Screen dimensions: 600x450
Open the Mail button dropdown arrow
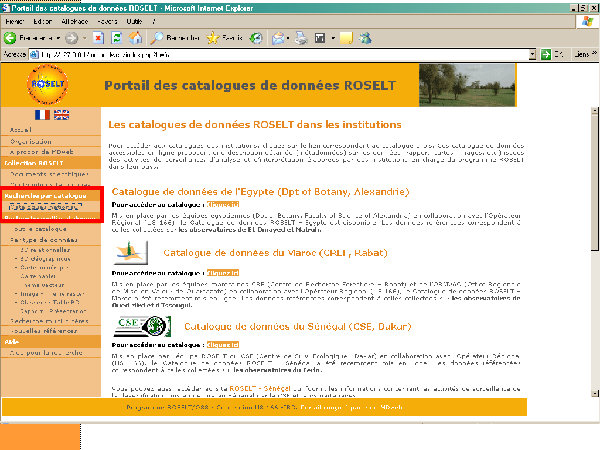pyautogui.click(x=288, y=38)
